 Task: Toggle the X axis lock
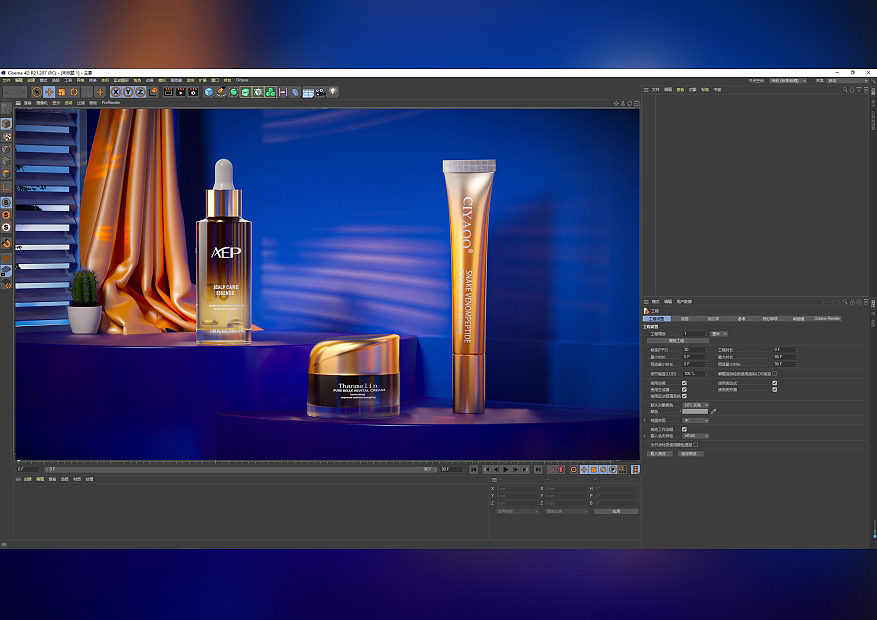[116, 92]
